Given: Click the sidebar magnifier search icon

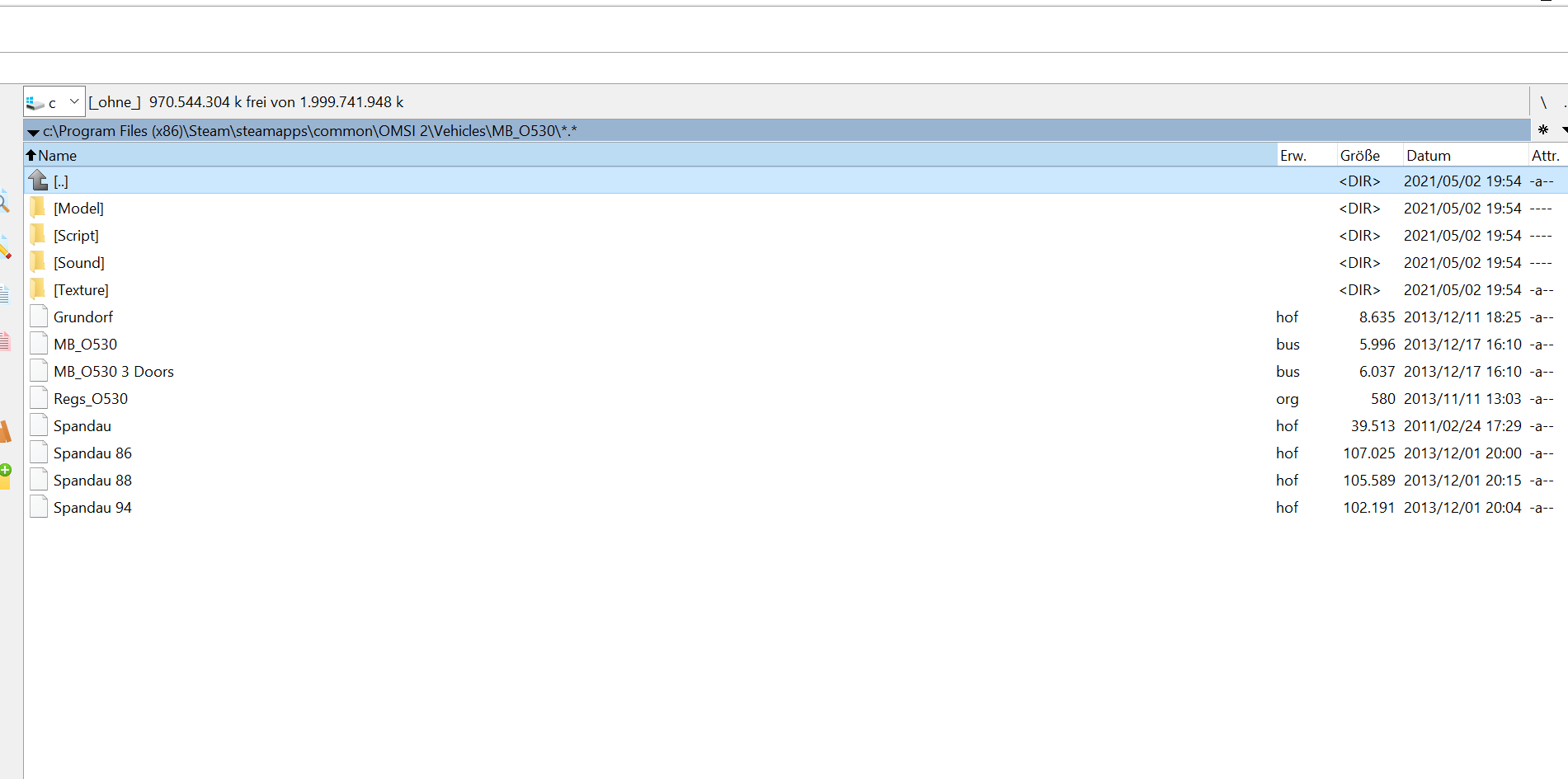Looking at the screenshot, I should [4, 201].
